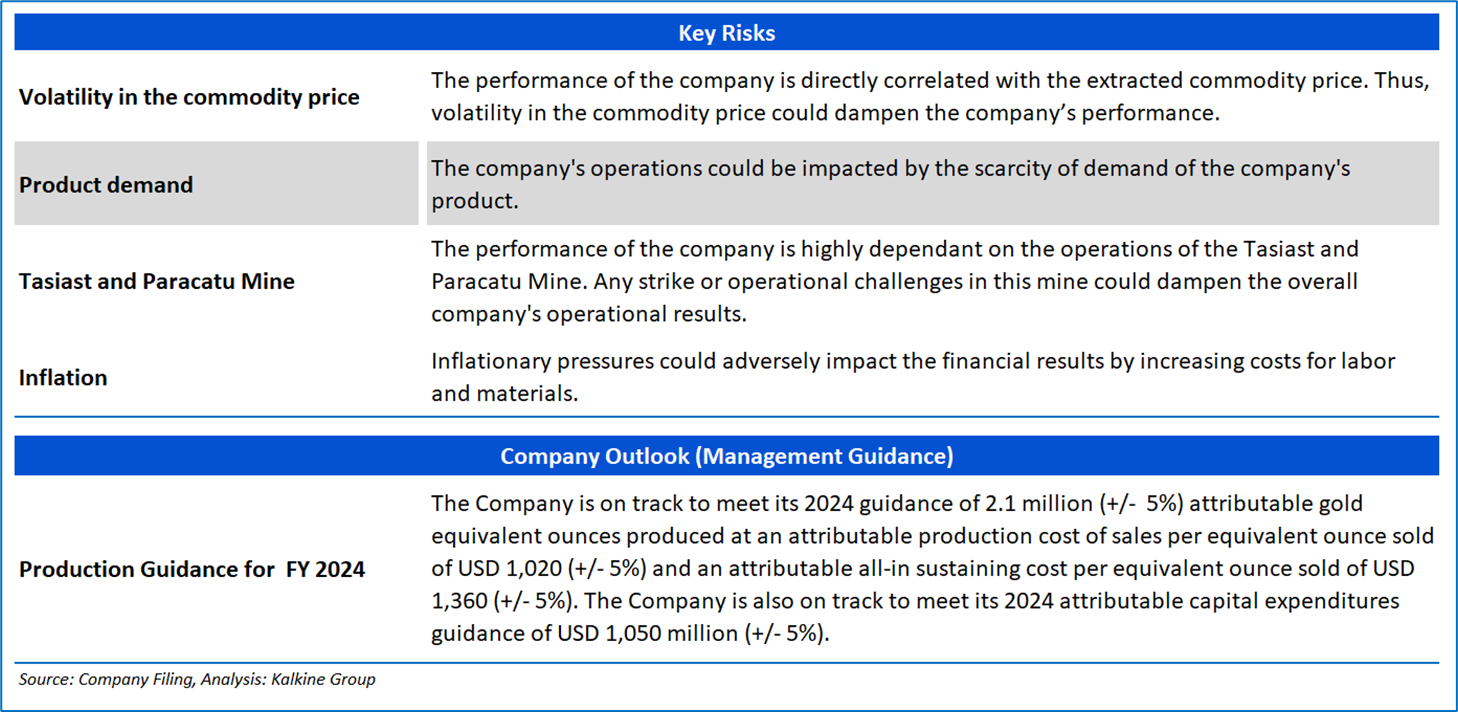The width and height of the screenshot is (1458, 712).
Task: Click 'Source: Company Filing' in the footnote
Action: coord(105,679)
